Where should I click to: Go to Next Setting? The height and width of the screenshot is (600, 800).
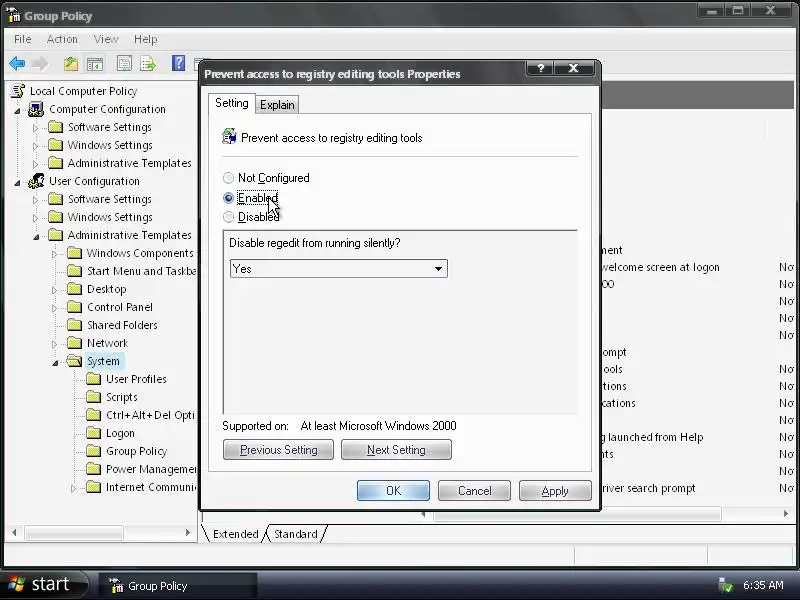pyautogui.click(x=396, y=449)
